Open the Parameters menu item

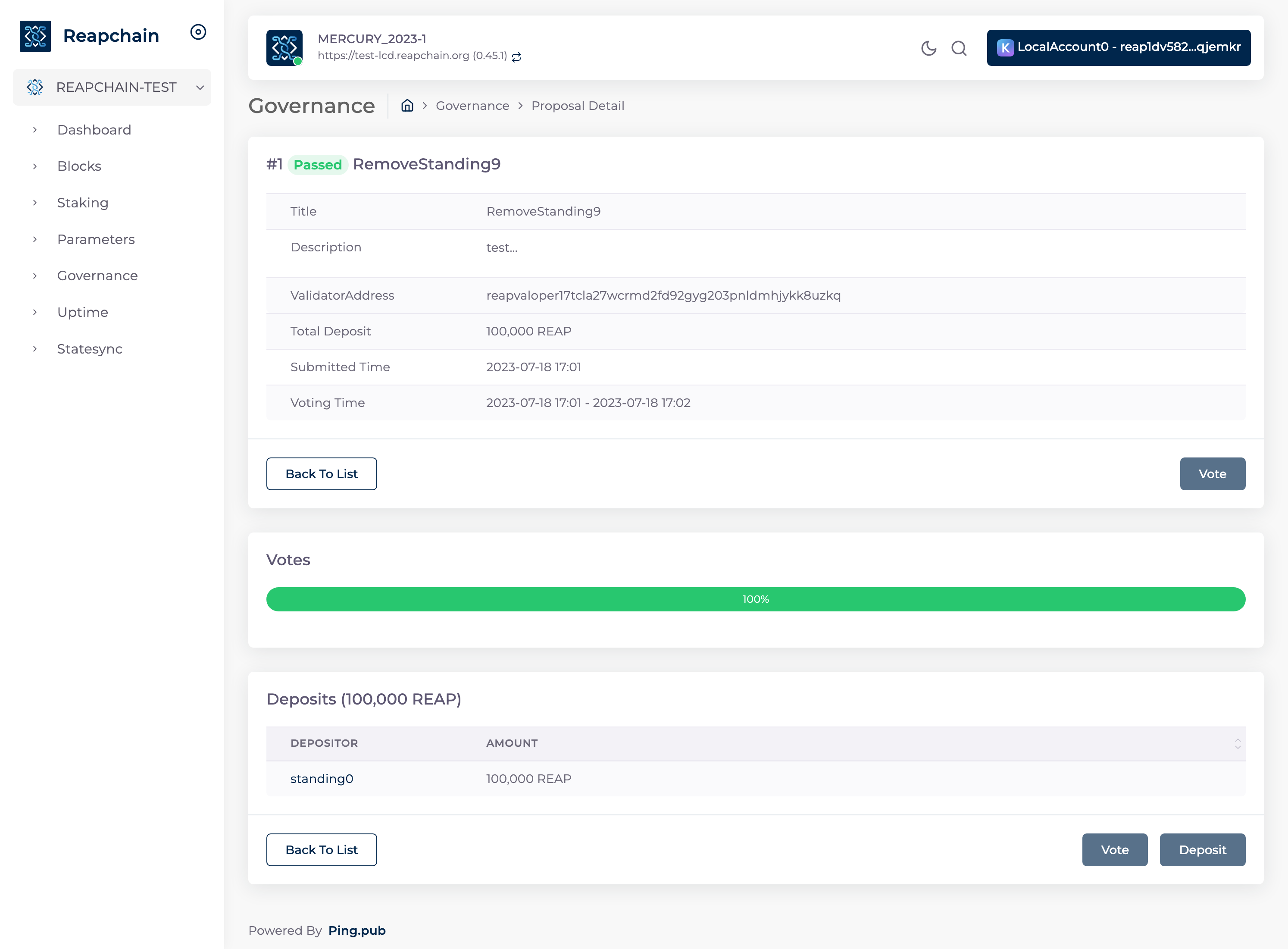pos(96,240)
